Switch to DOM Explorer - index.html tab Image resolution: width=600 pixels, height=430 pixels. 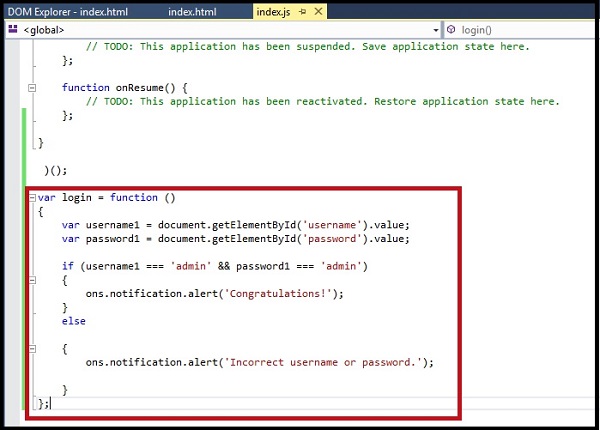pos(68,12)
